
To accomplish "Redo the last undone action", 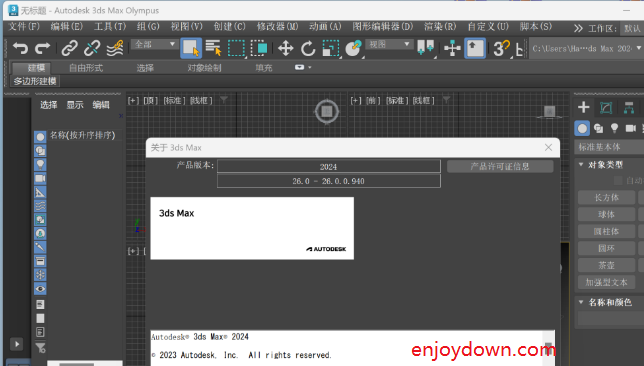I will click(x=42, y=48).
